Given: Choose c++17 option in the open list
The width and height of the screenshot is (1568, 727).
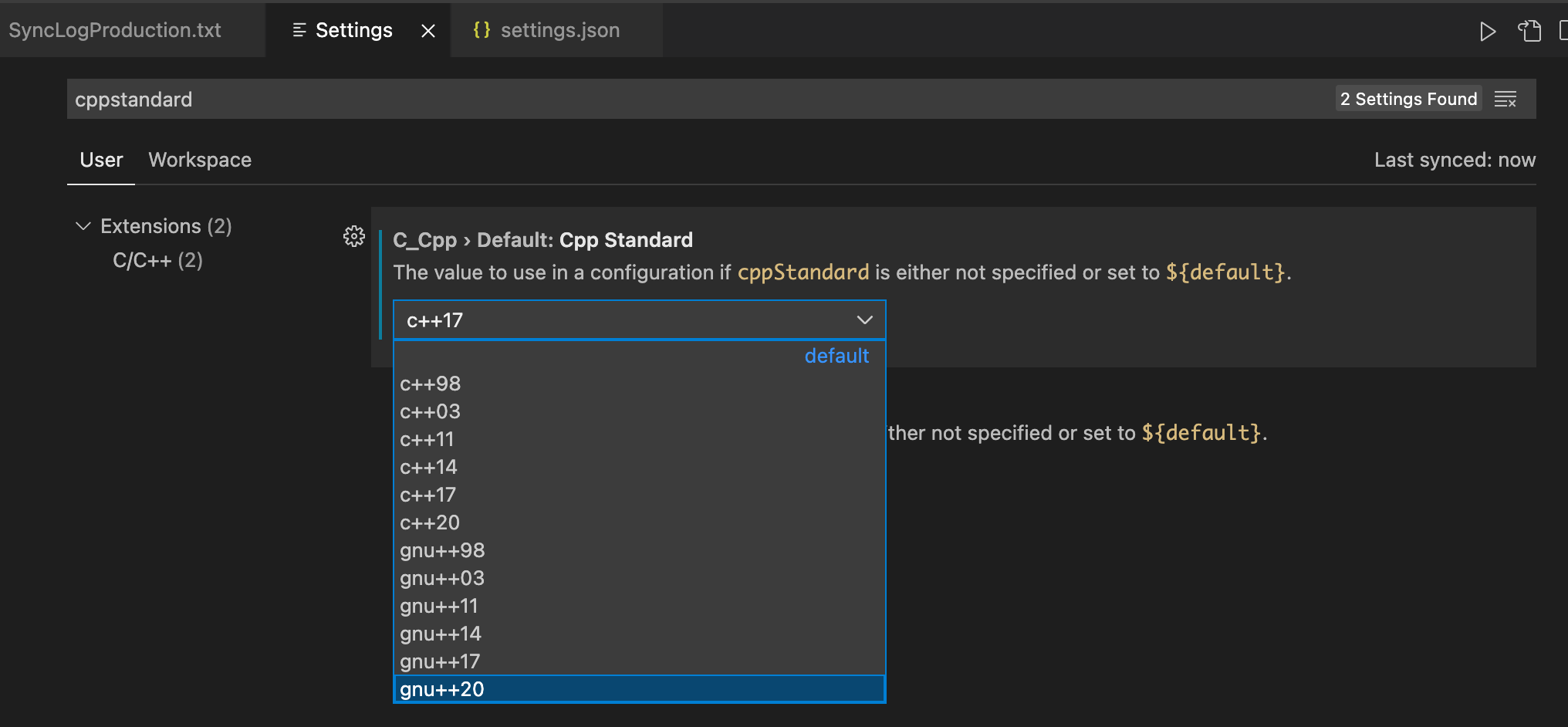Looking at the screenshot, I should pyautogui.click(x=640, y=495).
